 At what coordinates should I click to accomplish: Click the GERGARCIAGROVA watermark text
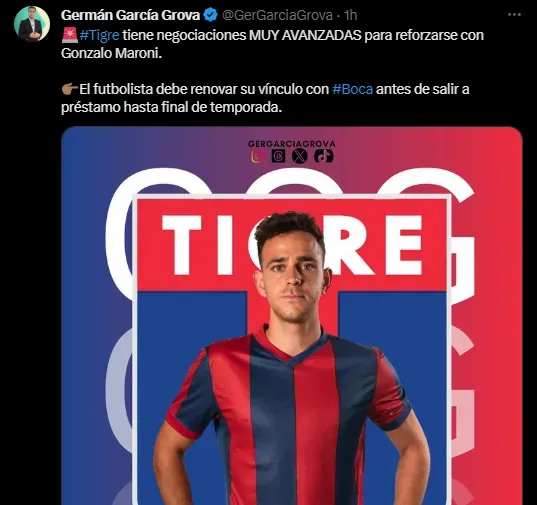(x=292, y=144)
